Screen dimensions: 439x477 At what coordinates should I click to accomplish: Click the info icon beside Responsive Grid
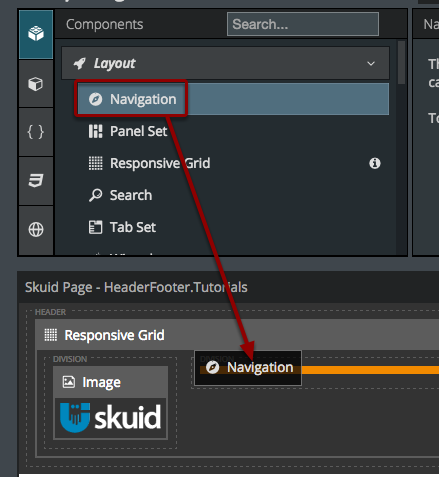375,163
